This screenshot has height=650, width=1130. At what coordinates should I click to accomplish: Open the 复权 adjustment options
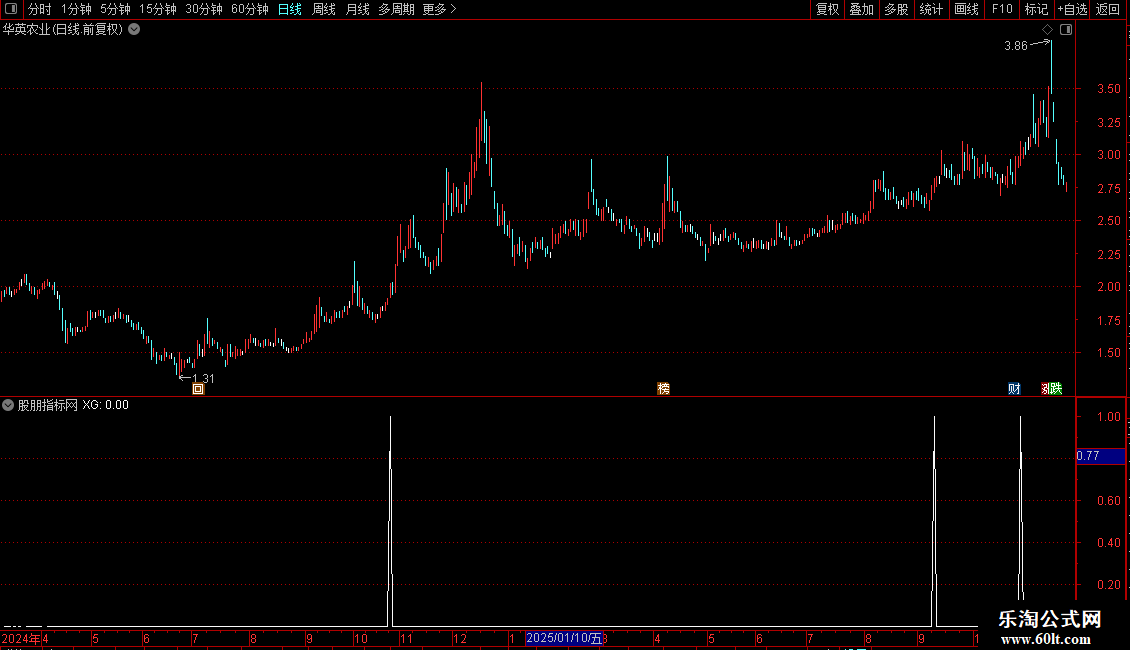pyautogui.click(x=827, y=9)
